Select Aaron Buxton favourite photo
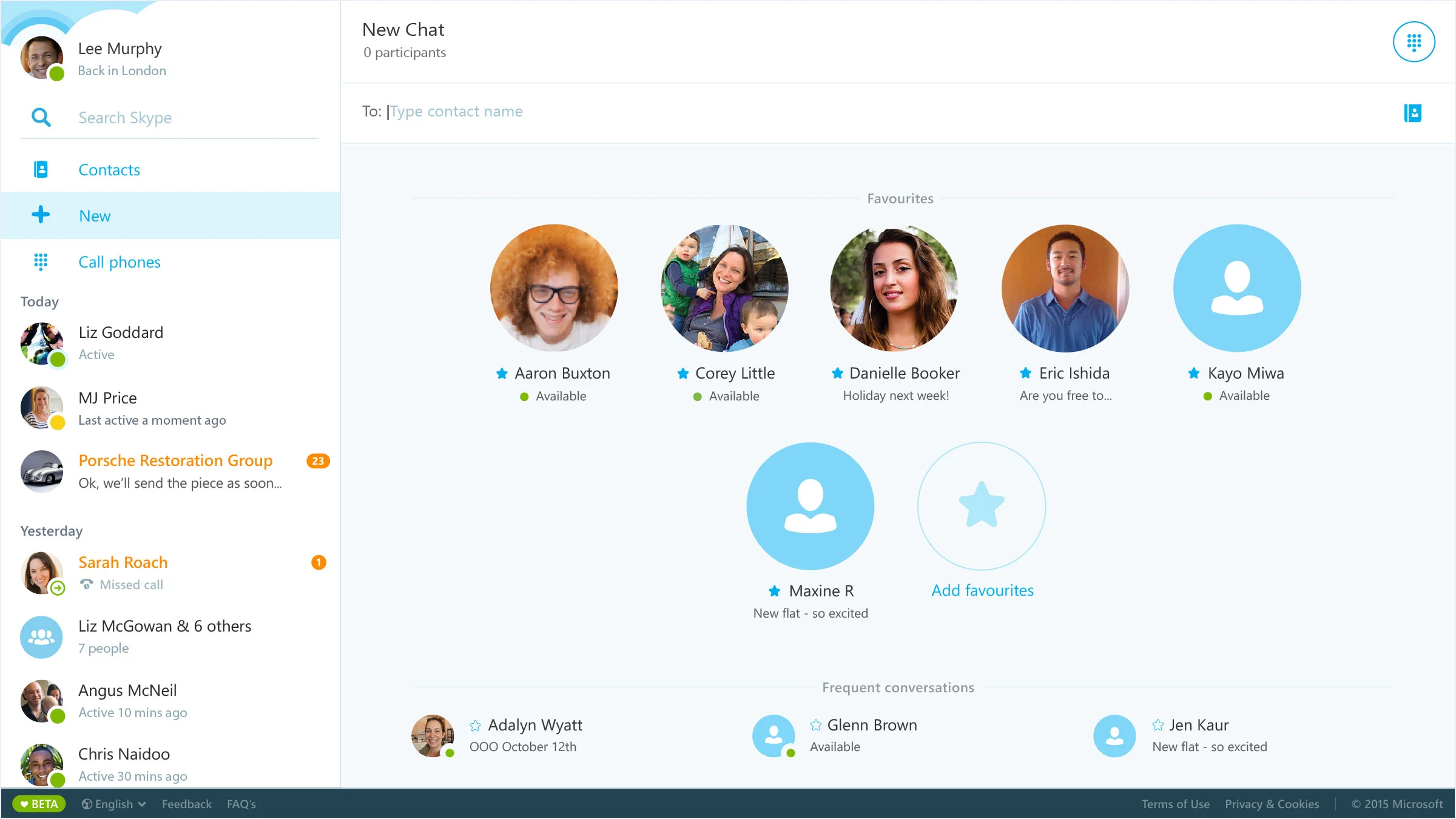 (x=554, y=288)
